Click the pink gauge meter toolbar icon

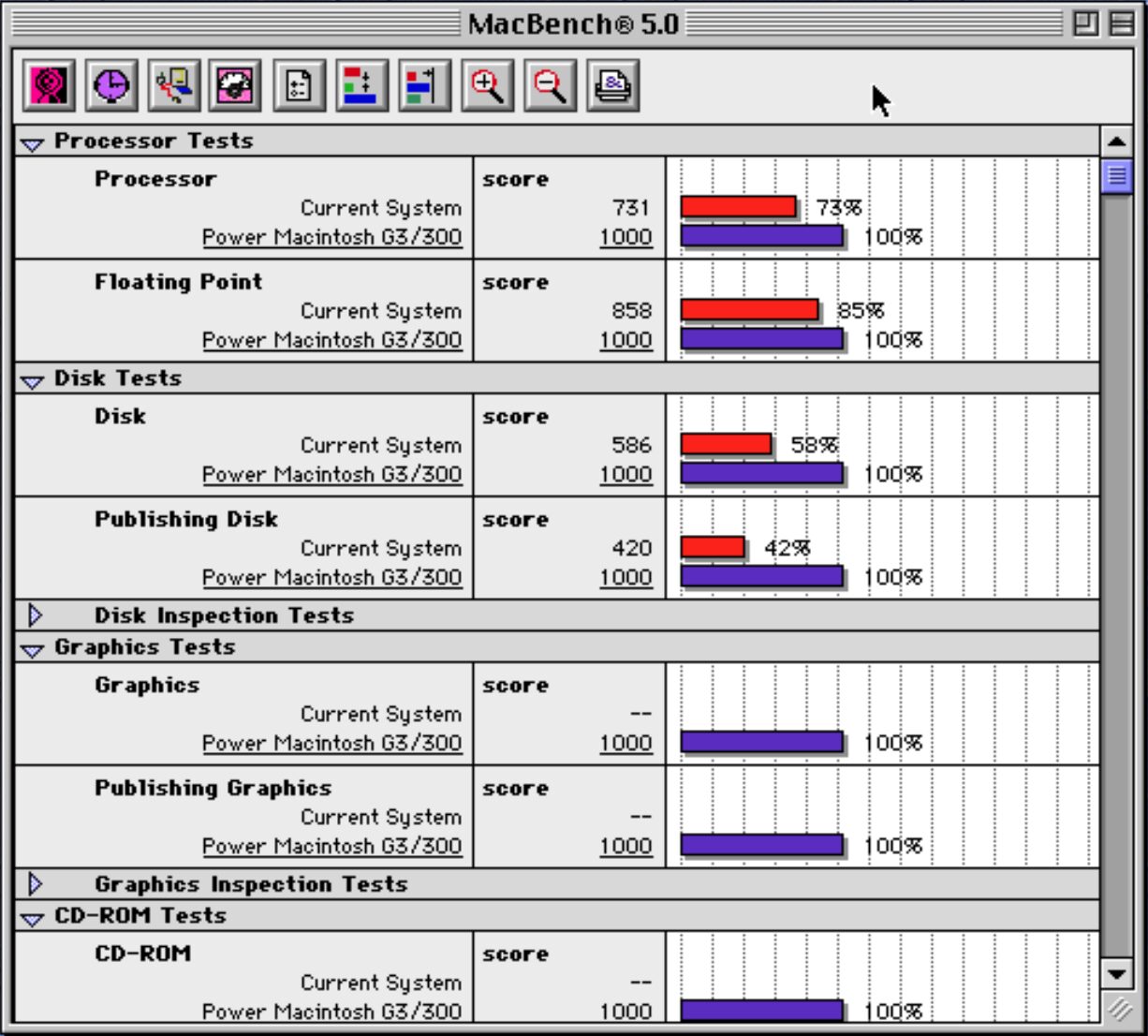click(x=236, y=86)
